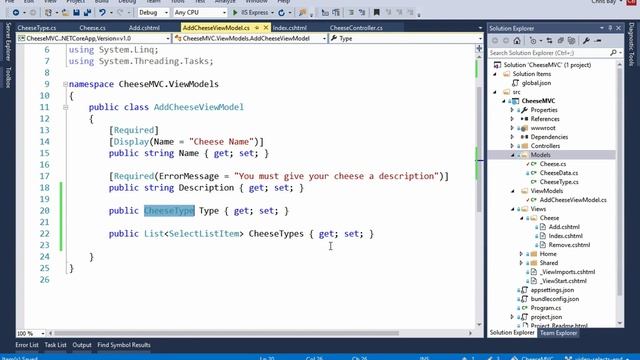
Task: Collapse the namespace CheeseMVC.ViewModels outline block
Action: point(65,84)
